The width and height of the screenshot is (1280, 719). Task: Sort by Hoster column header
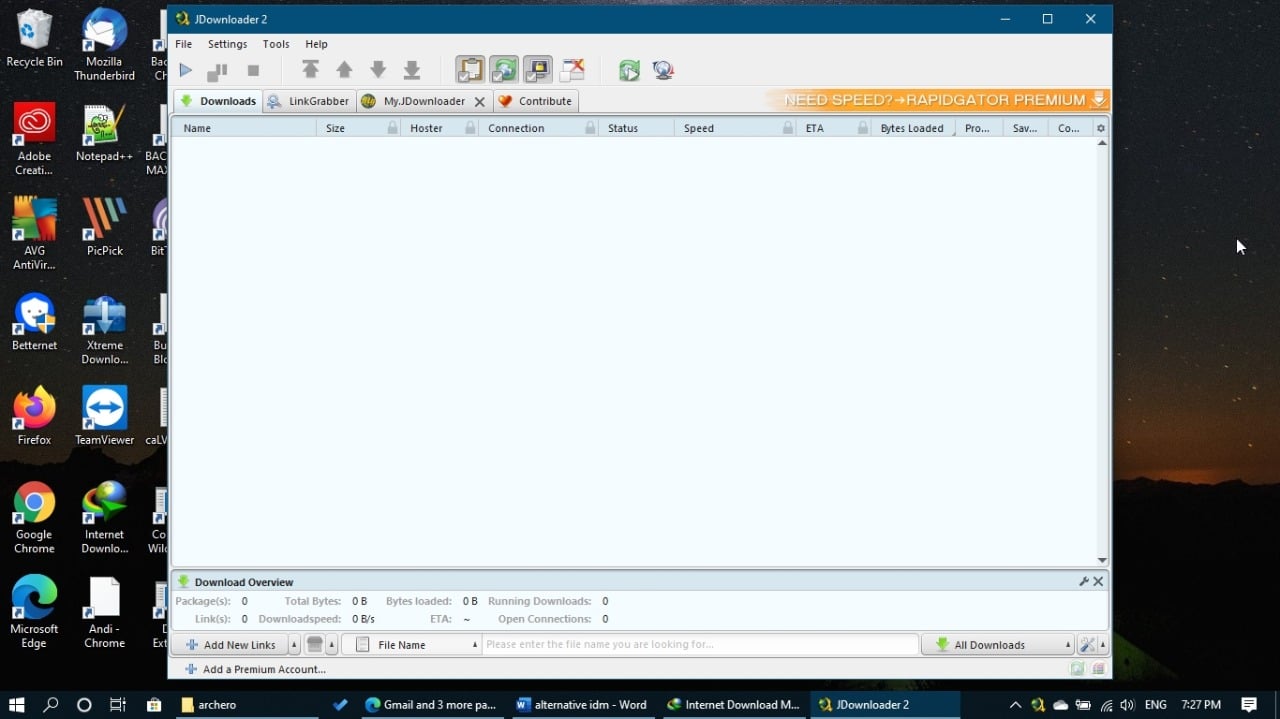coord(426,128)
